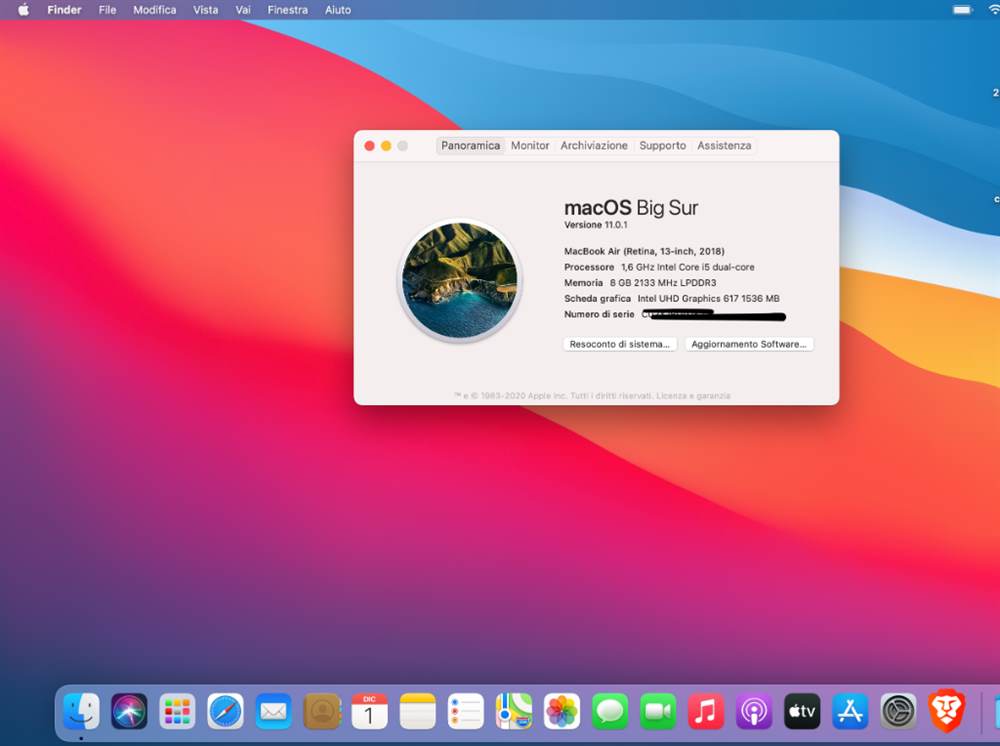Open the Notes app icon
Viewport: 1000px width, 746px height.
(x=418, y=711)
